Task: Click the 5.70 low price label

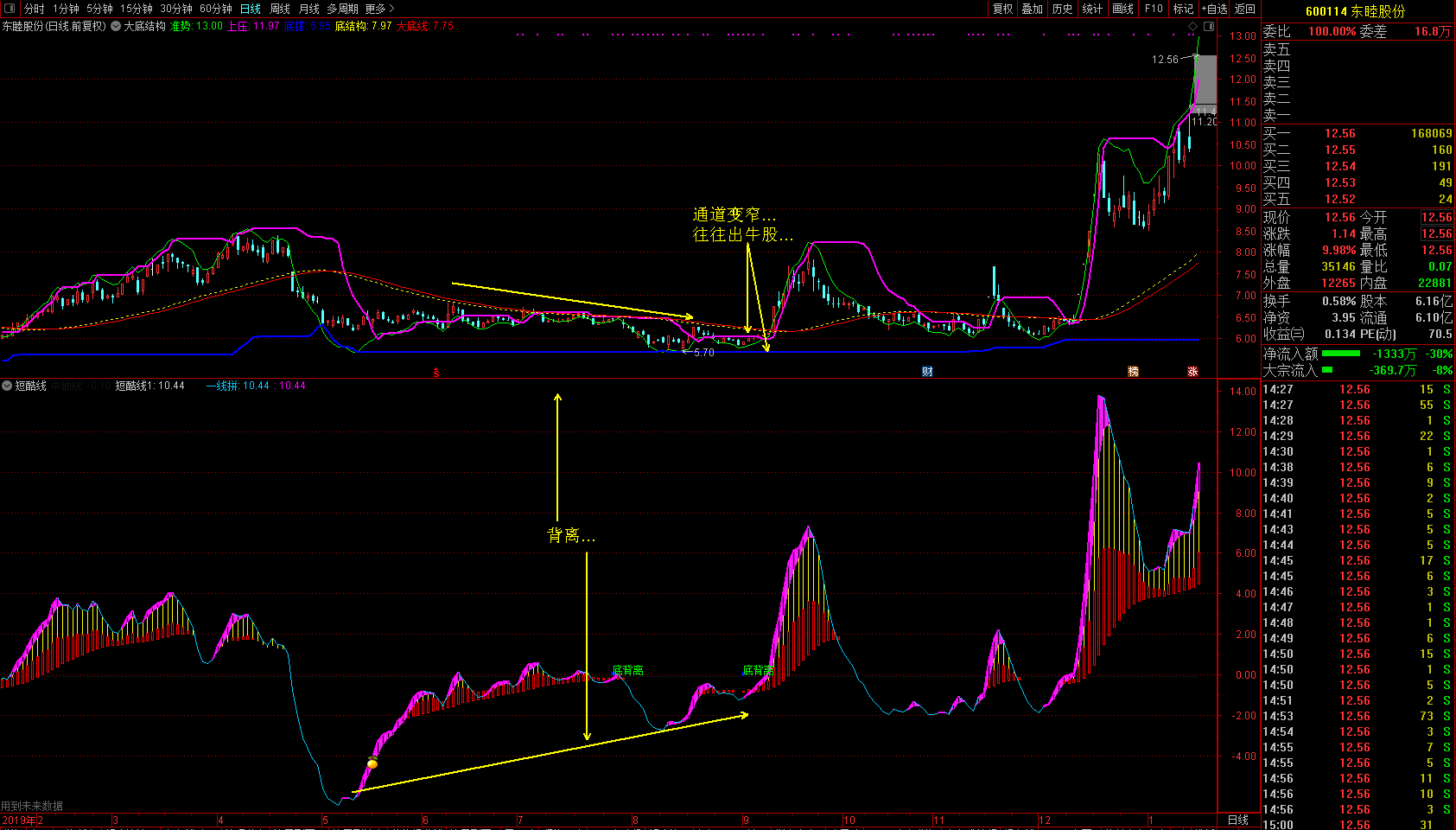Action: [x=704, y=353]
